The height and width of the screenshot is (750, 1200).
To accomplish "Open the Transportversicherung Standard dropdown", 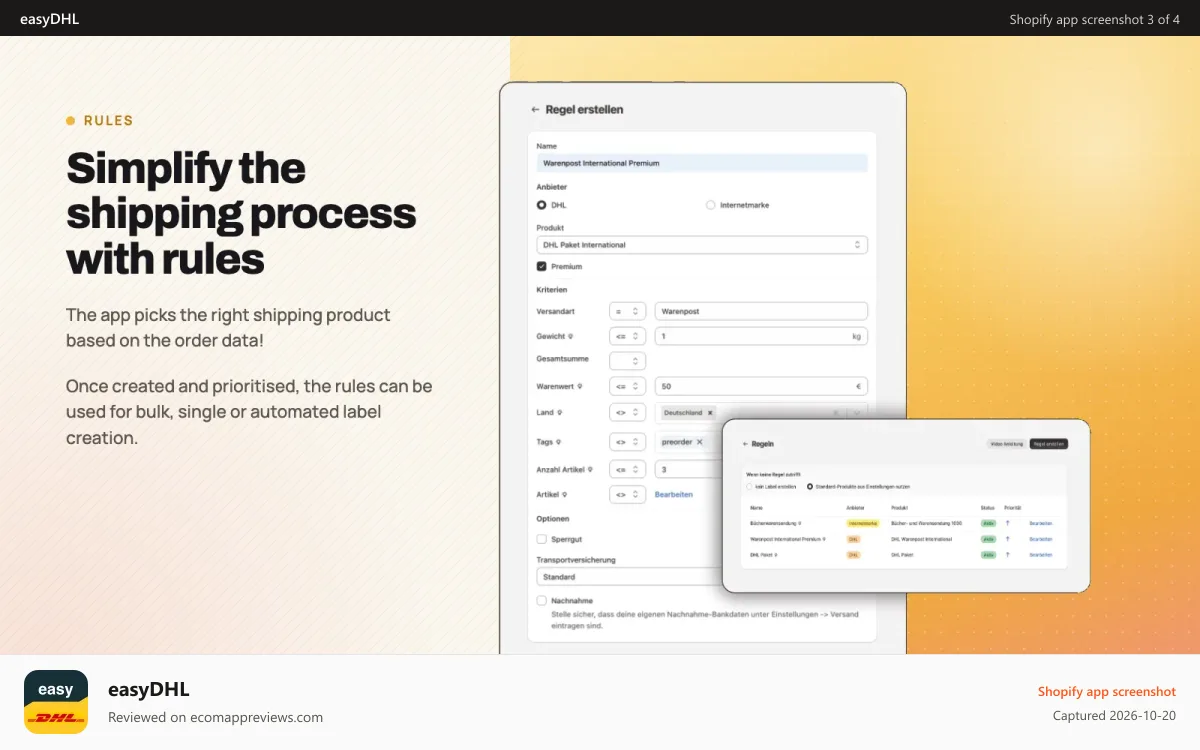I will point(628,577).
